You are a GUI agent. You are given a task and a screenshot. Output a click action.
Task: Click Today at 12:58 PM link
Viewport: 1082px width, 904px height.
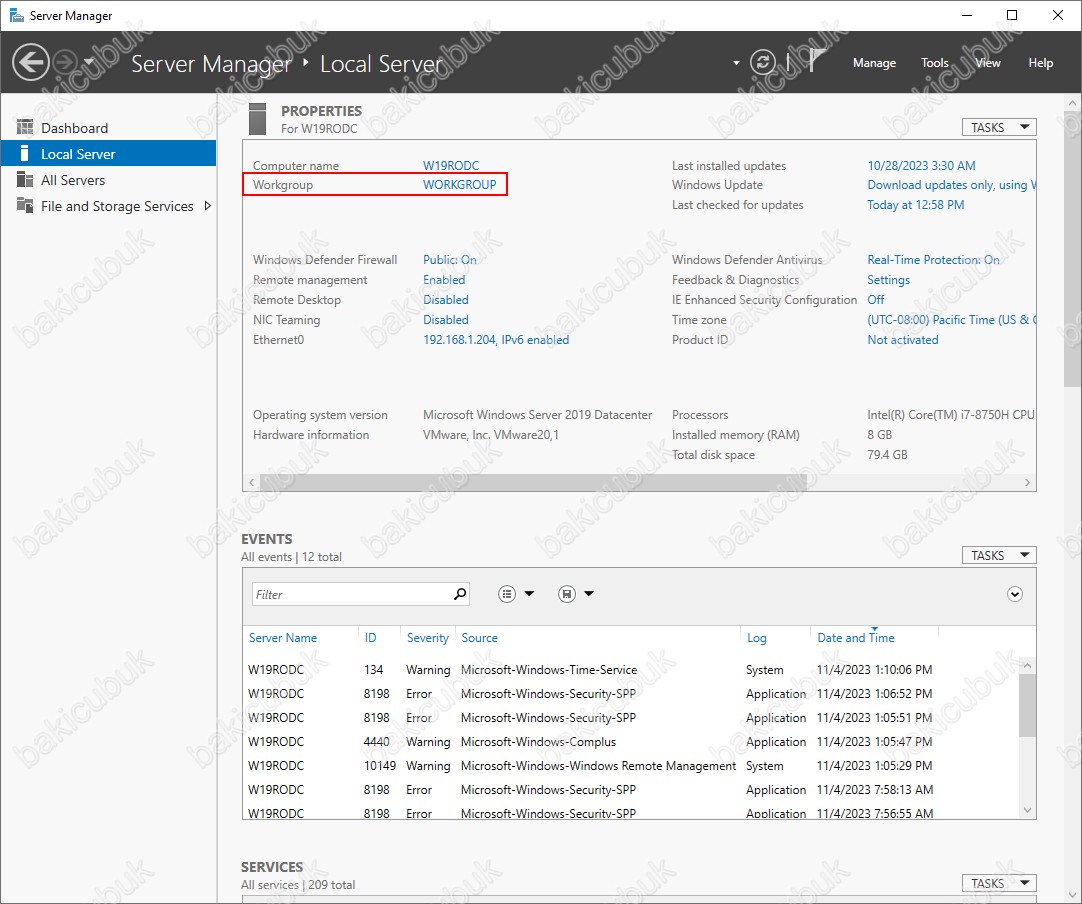click(916, 205)
